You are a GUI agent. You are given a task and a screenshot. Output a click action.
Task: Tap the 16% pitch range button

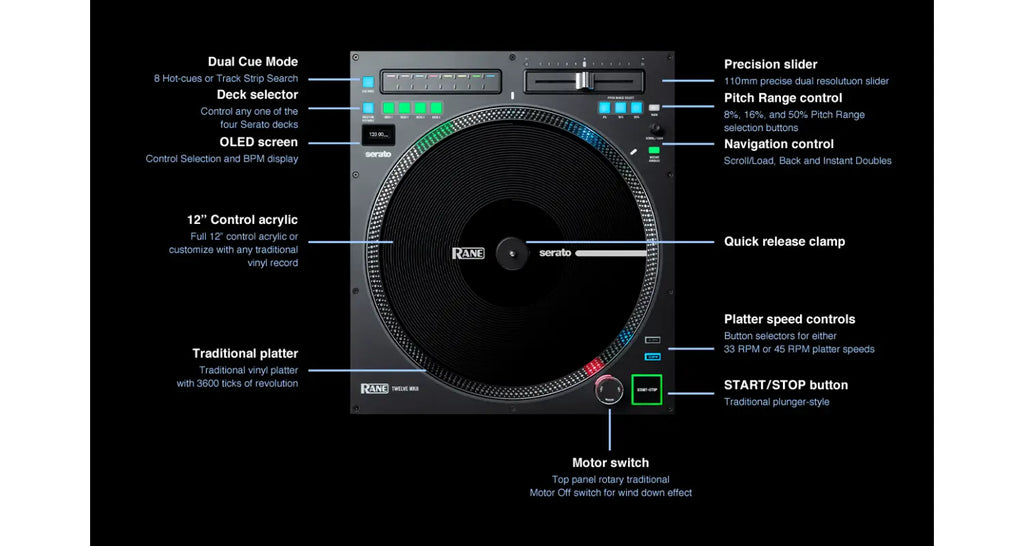[x=621, y=108]
